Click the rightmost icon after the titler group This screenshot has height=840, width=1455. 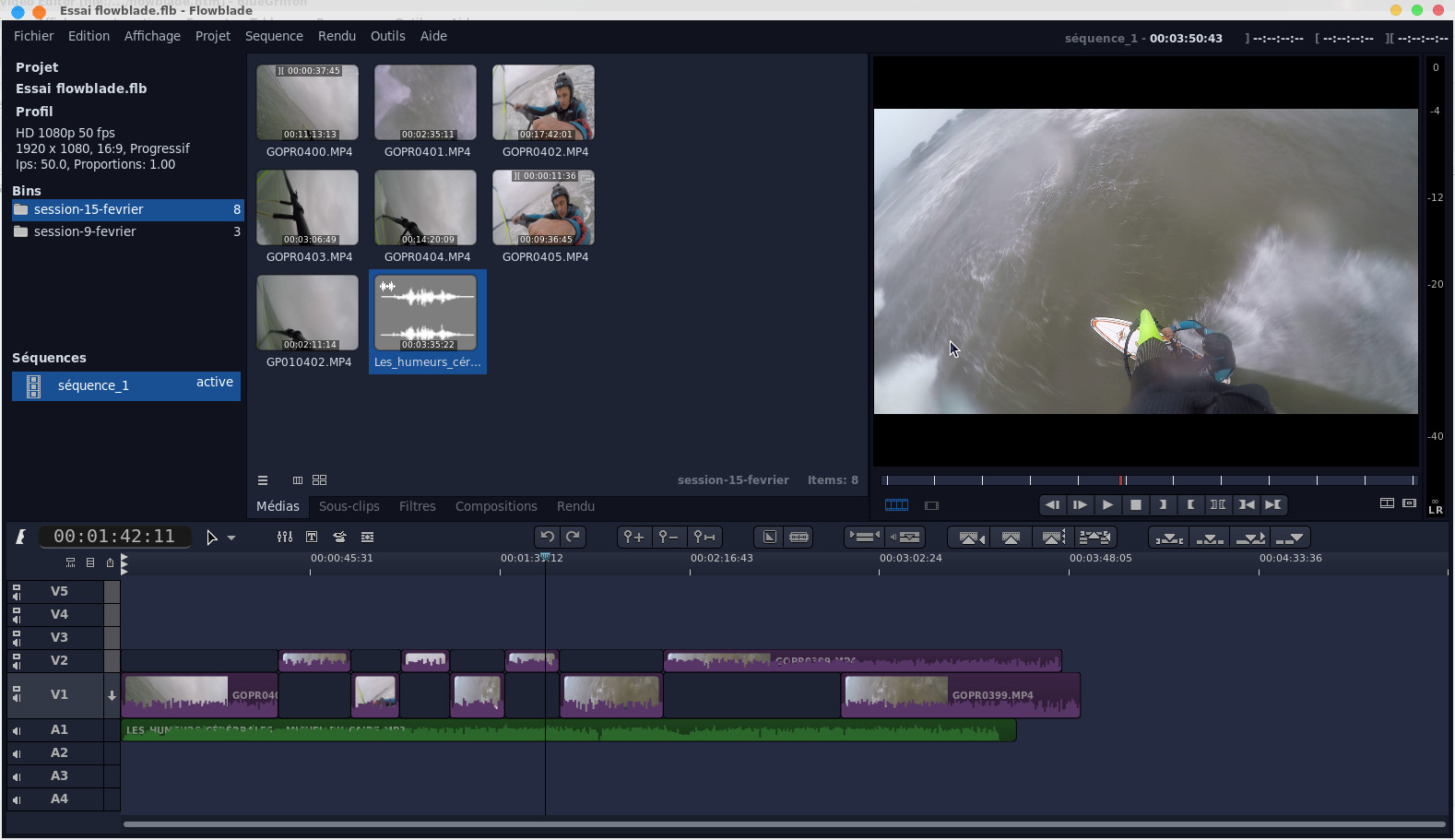367,537
